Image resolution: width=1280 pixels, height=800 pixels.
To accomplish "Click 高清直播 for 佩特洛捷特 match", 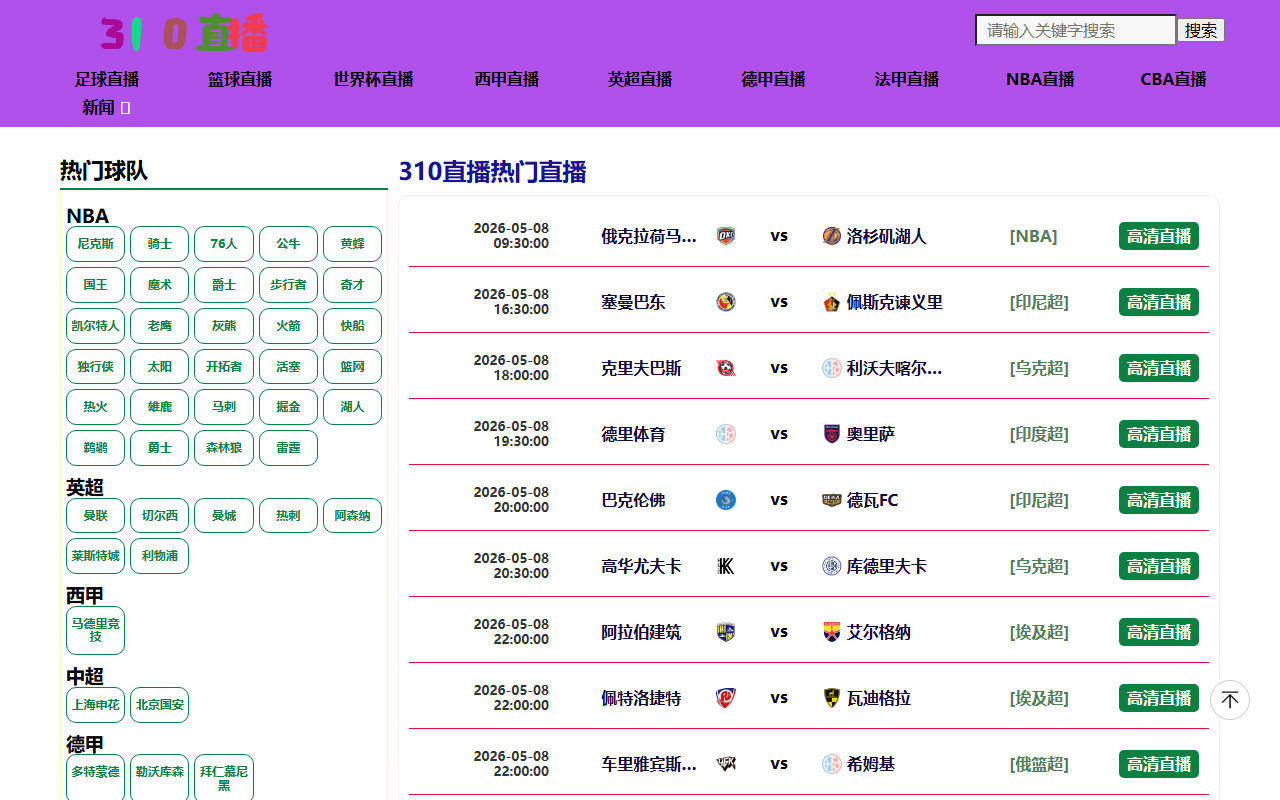I will (x=1159, y=698).
